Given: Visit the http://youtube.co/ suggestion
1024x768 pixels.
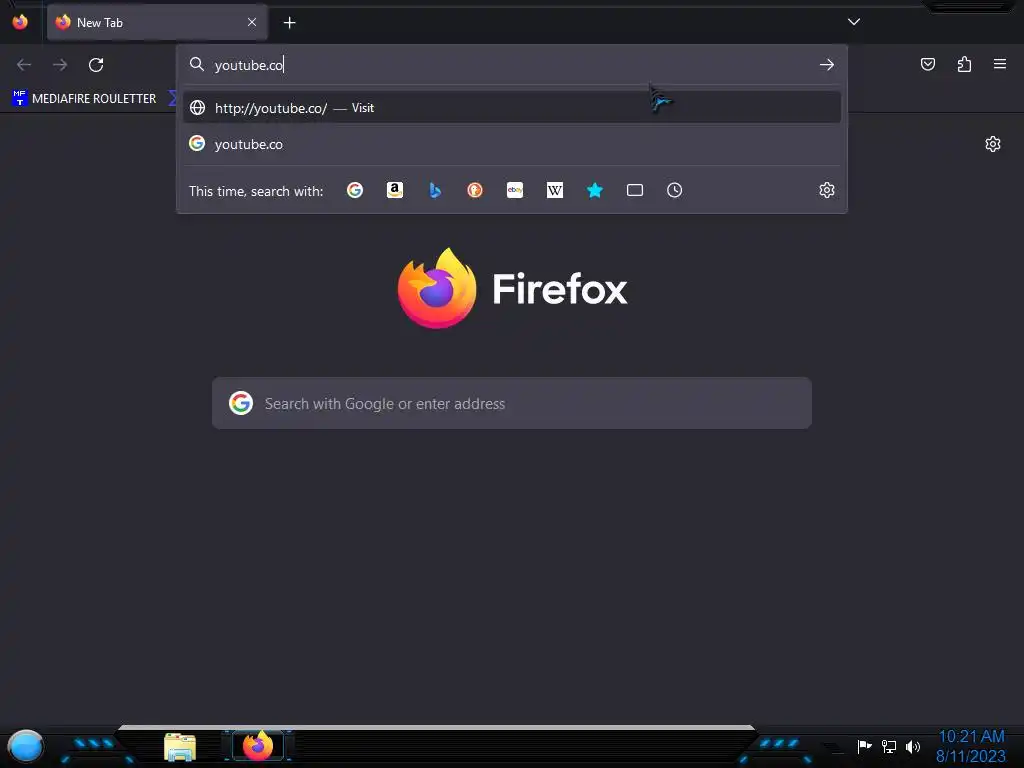Looking at the screenshot, I should point(512,108).
